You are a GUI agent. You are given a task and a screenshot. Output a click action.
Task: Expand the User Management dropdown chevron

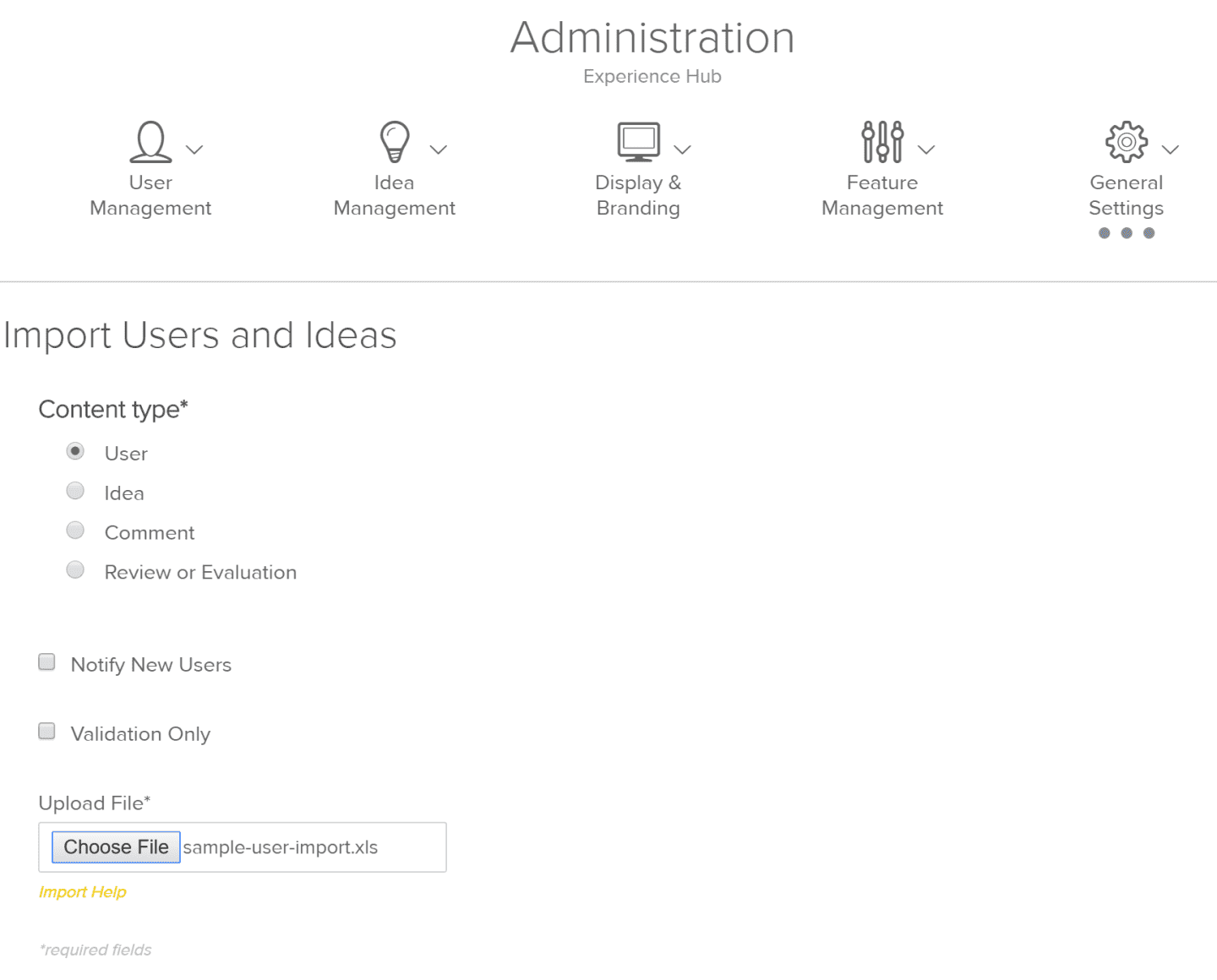[194, 150]
